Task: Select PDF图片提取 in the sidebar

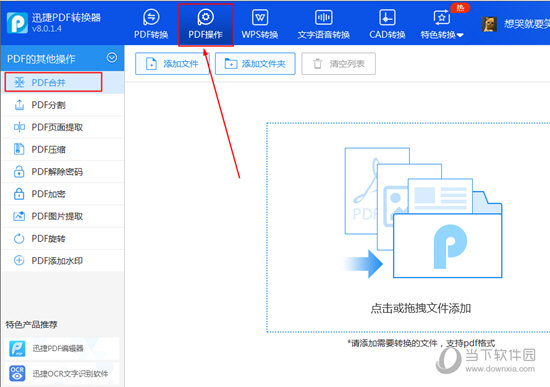Action: click(x=62, y=216)
